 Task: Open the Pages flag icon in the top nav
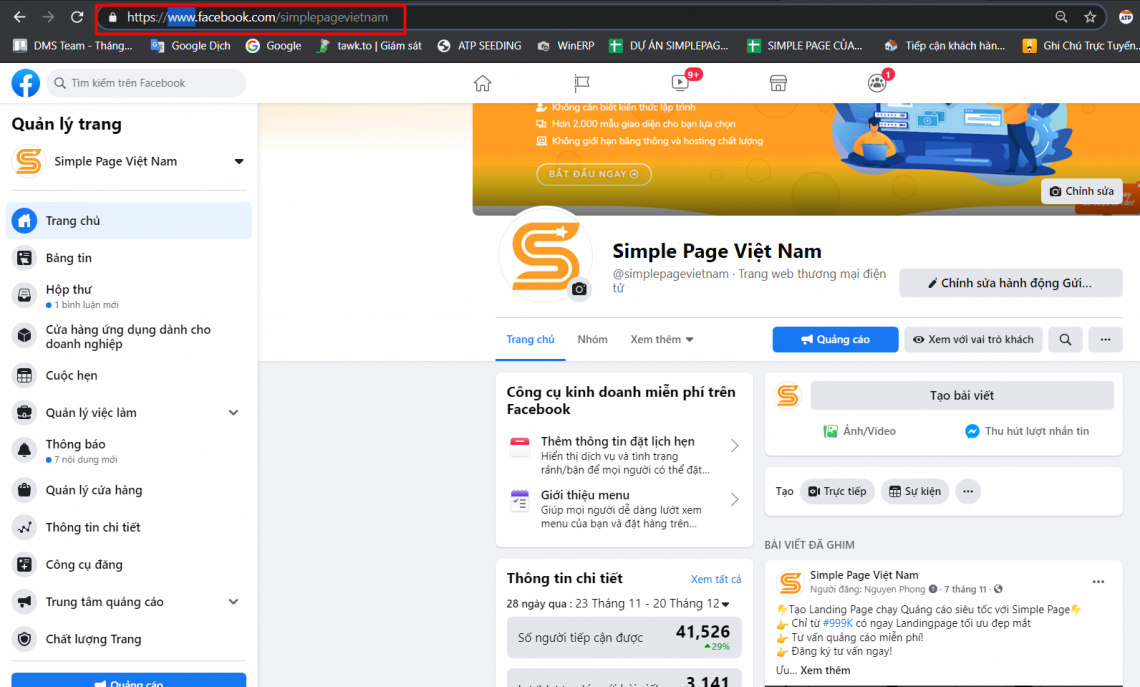click(582, 83)
